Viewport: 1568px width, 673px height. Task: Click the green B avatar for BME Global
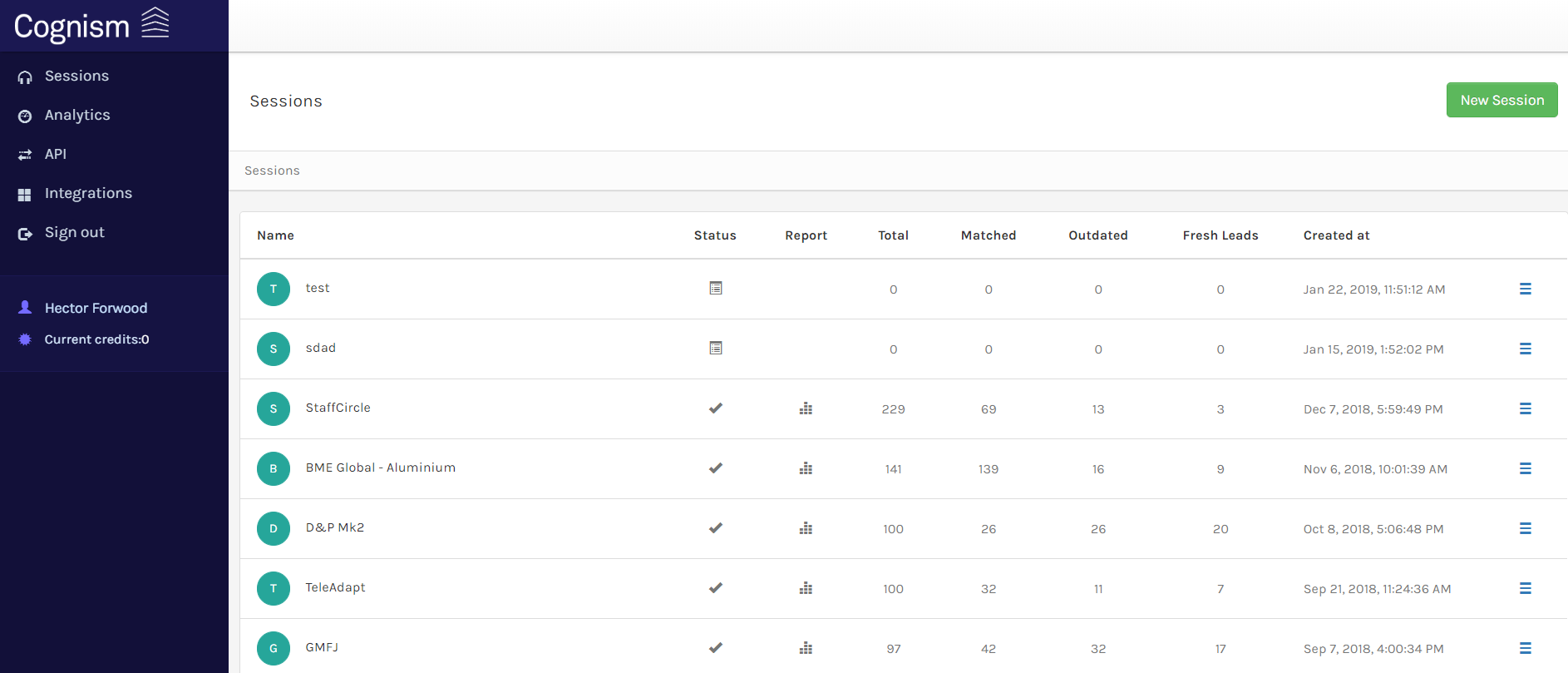click(x=274, y=468)
